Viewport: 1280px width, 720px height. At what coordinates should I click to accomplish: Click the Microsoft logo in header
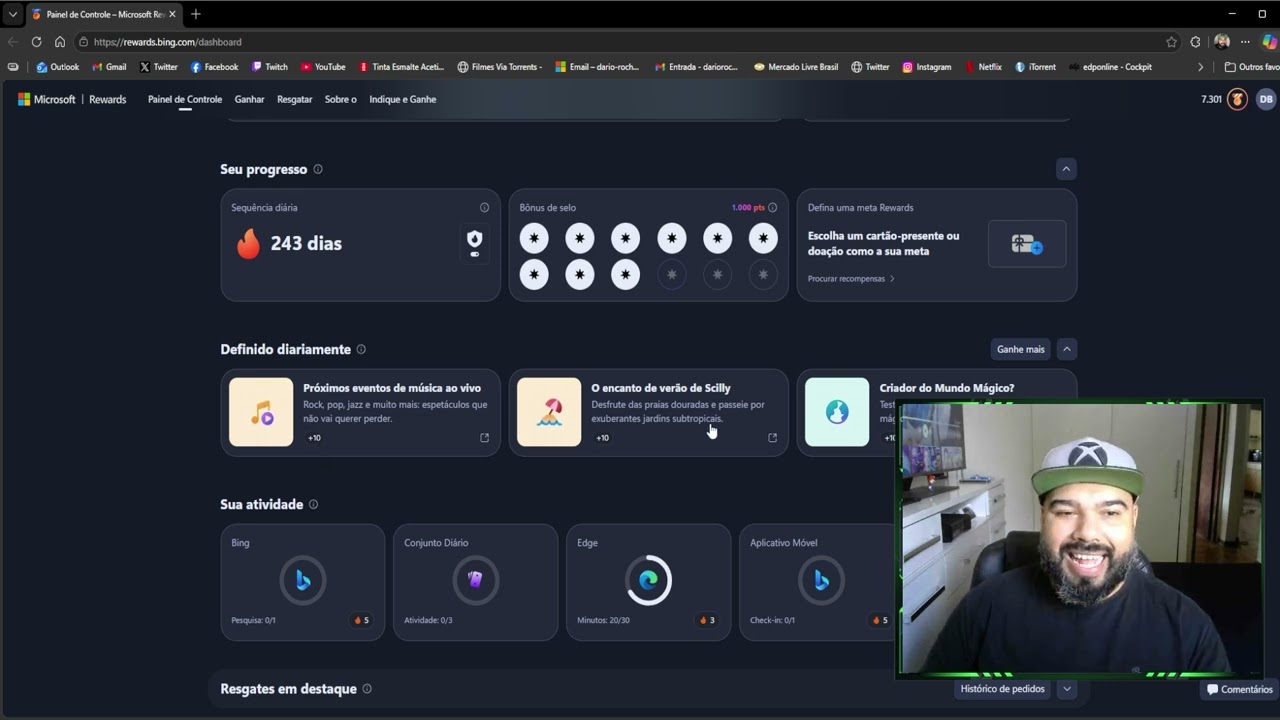tap(46, 99)
